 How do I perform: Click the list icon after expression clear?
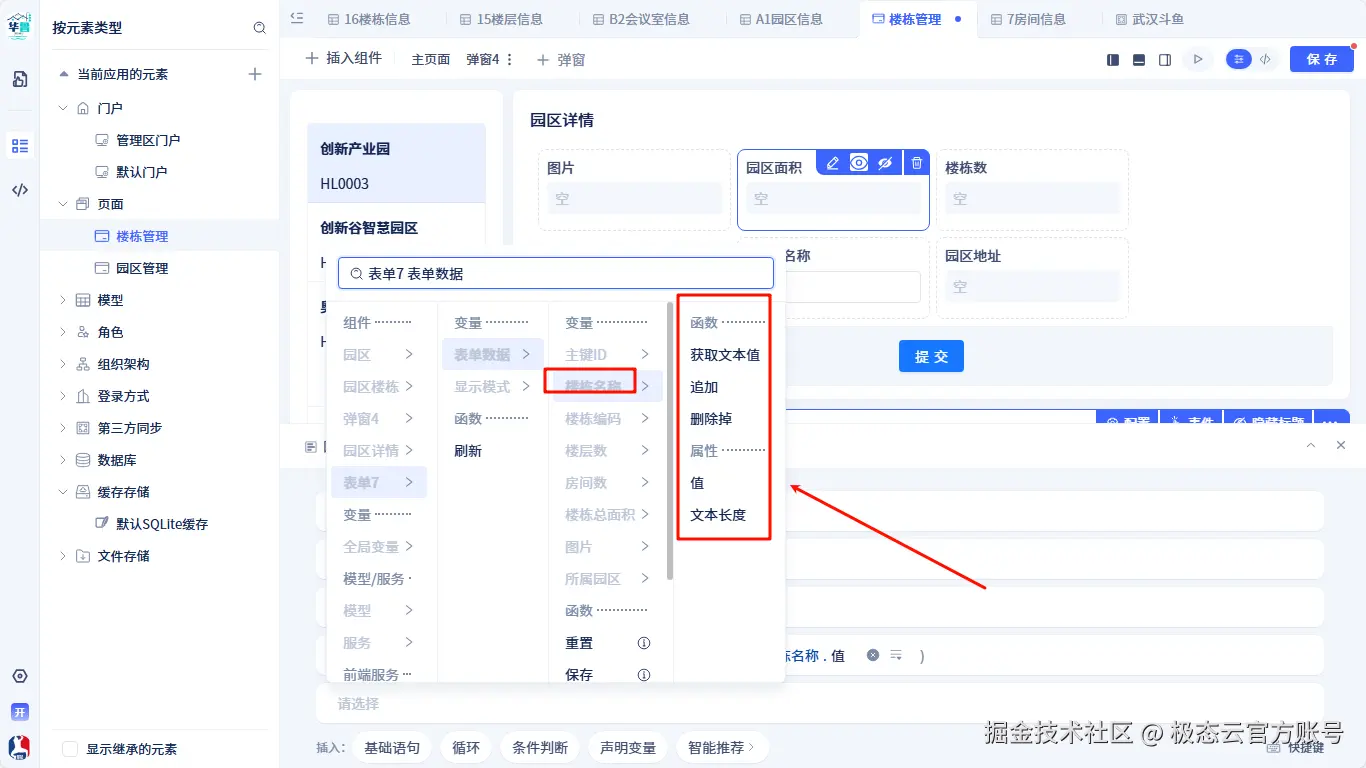tap(897, 655)
